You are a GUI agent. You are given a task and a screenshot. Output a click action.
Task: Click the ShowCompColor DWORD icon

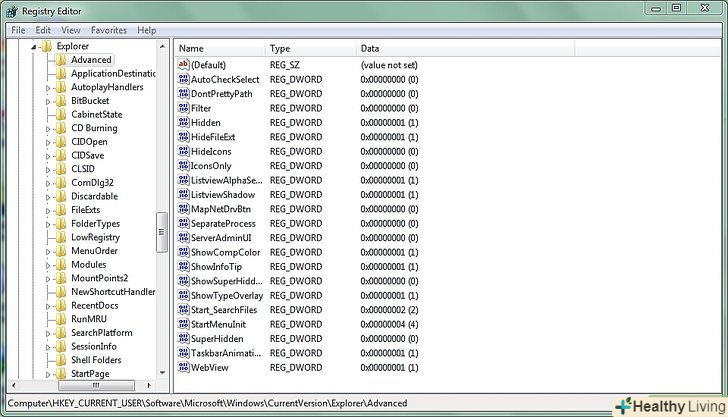coord(183,252)
